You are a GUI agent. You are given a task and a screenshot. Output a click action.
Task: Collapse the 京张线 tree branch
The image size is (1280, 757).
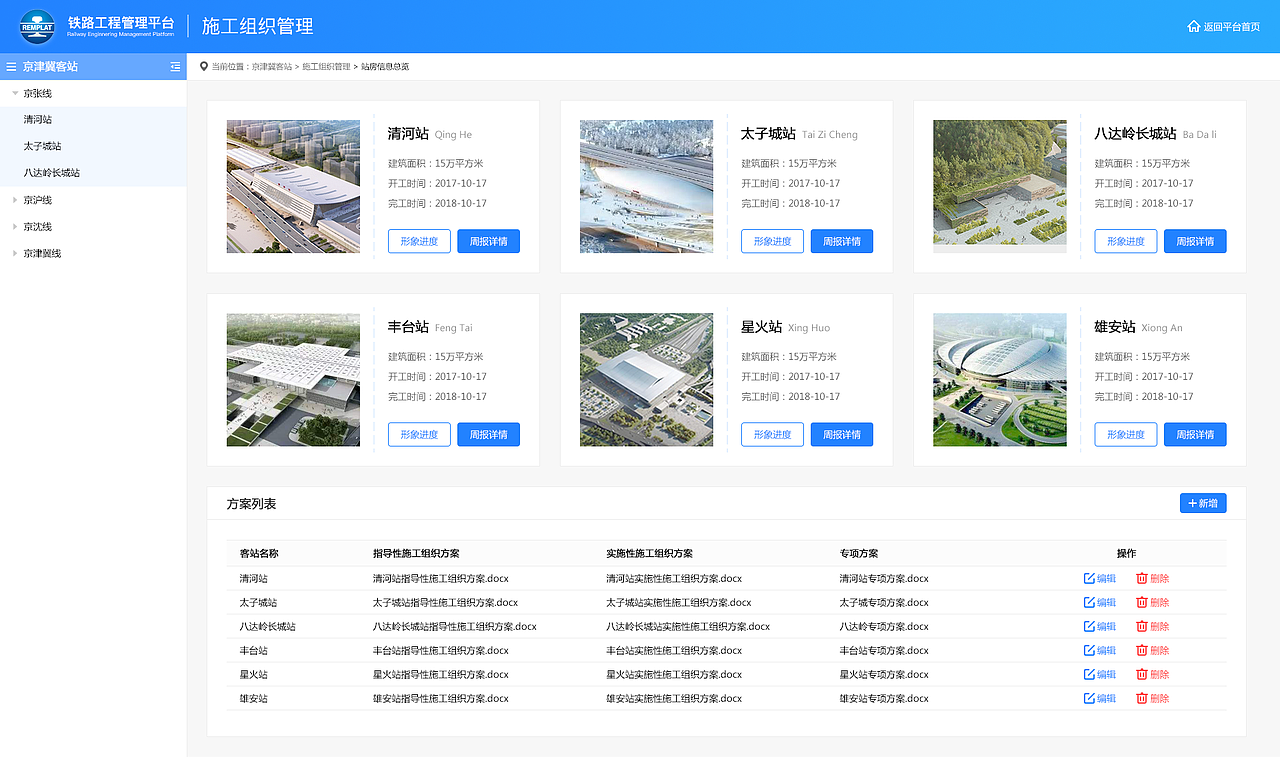(x=14, y=92)
